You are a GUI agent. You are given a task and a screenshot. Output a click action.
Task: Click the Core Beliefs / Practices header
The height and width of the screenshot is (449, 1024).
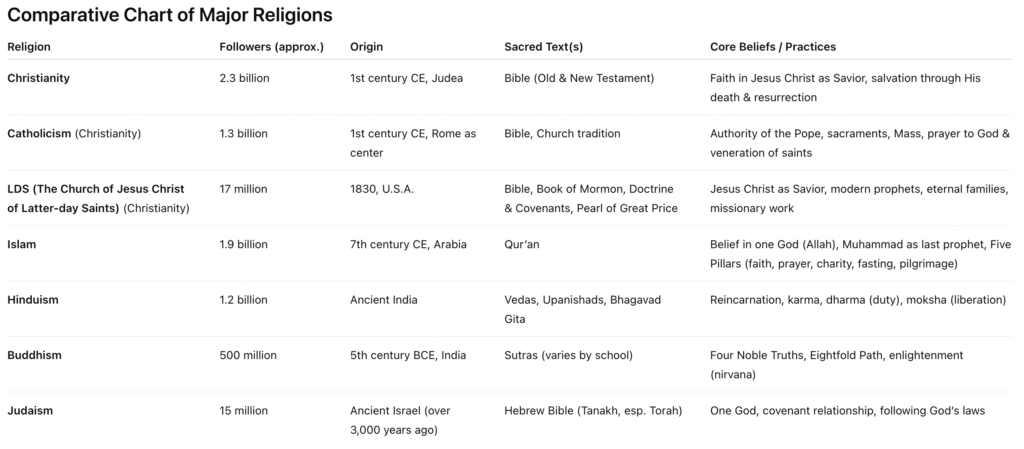pos(773,47)
